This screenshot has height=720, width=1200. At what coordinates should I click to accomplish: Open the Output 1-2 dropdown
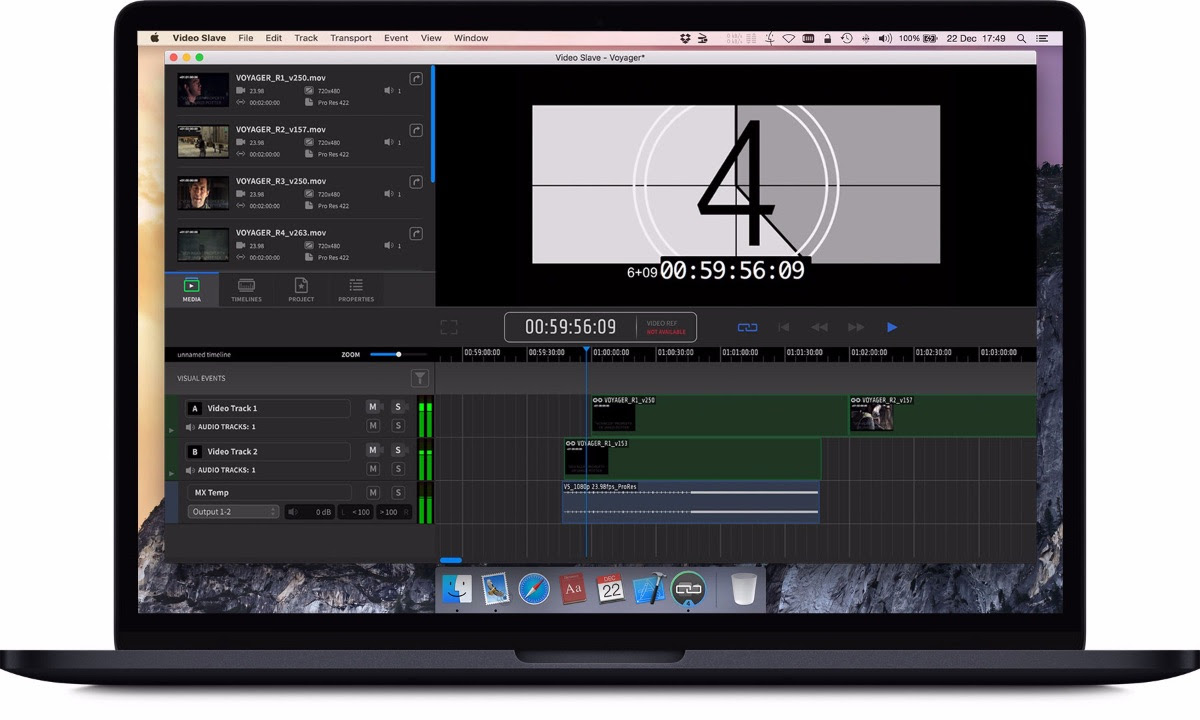click(x=234, y=512)
